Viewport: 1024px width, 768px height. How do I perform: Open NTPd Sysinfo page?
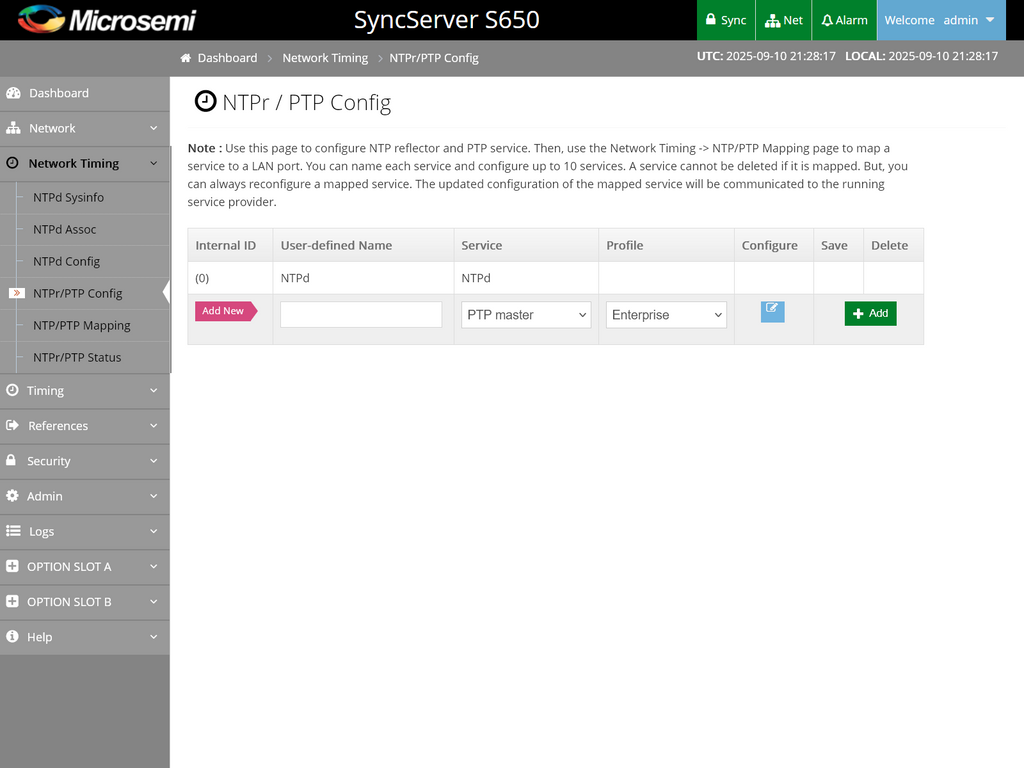point(69,197)
